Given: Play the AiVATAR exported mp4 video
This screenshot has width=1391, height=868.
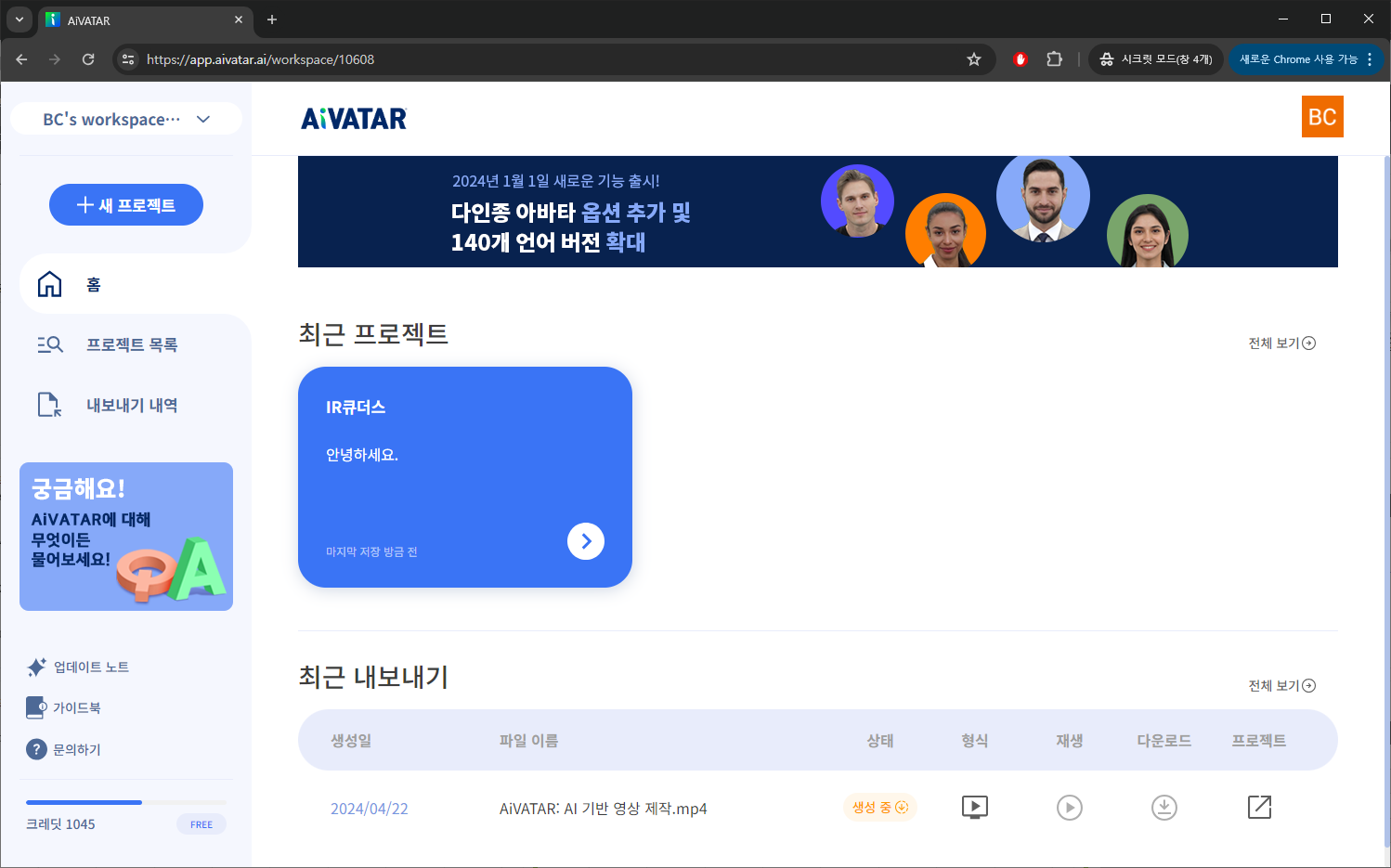Looking at the screenshot, I should tap(1070, 808).
